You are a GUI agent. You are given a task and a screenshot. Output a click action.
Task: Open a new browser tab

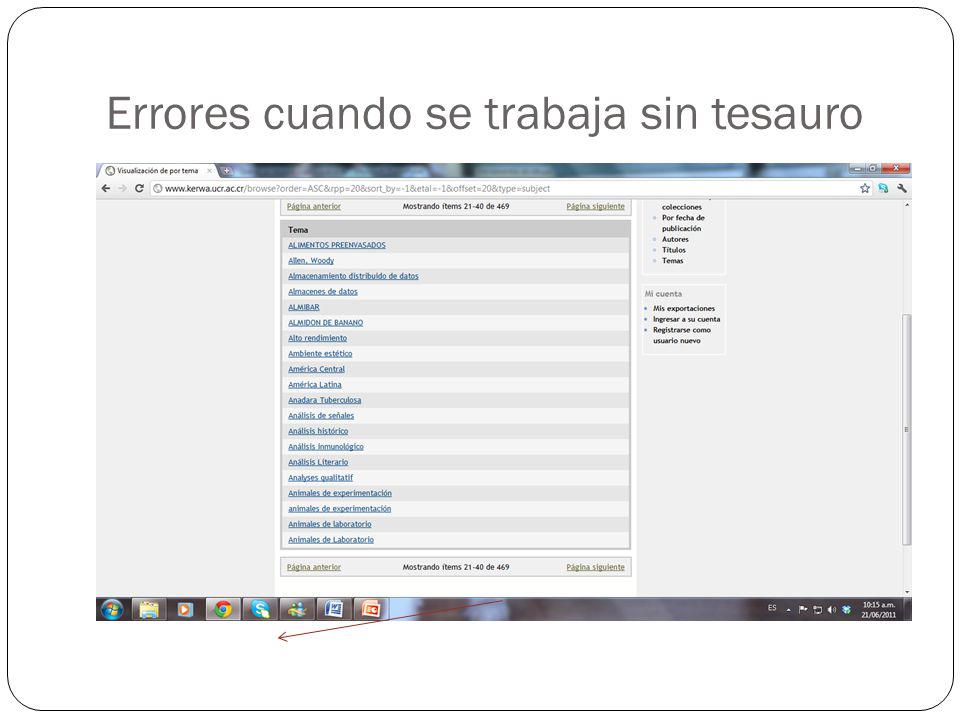click(x=226, y=171)
